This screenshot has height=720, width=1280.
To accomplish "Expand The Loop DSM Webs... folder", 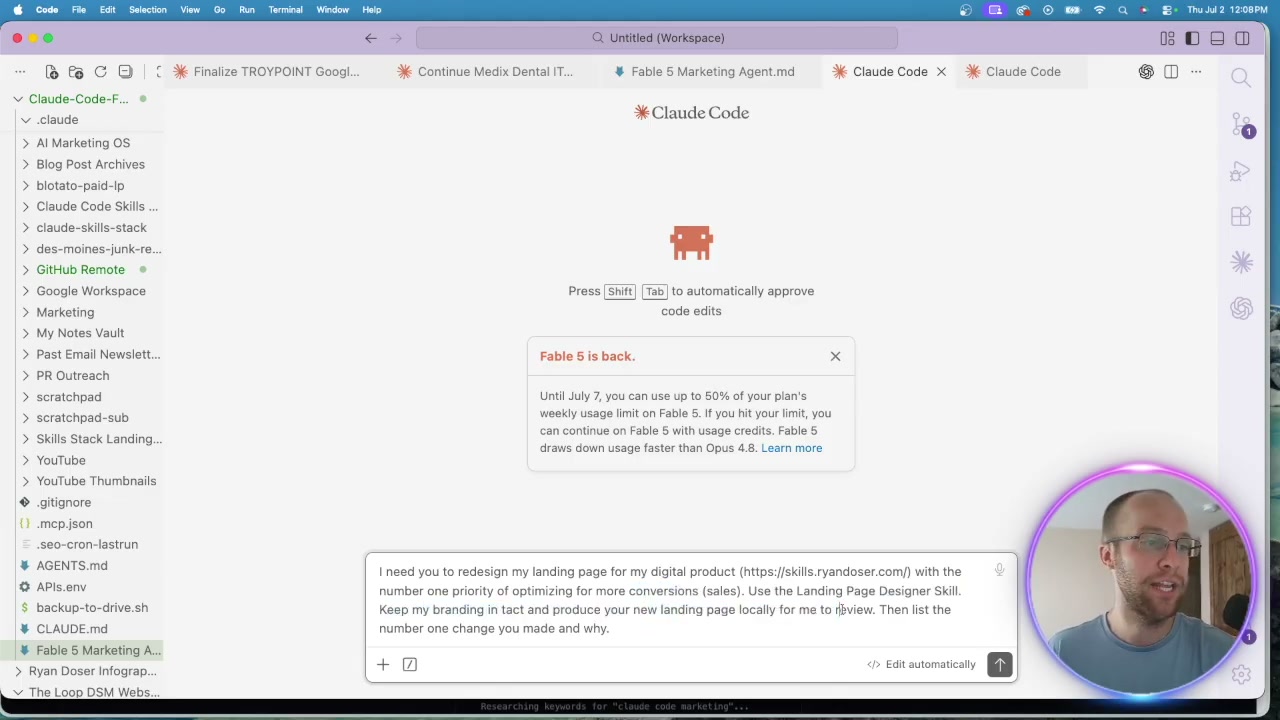I will 82,692.
